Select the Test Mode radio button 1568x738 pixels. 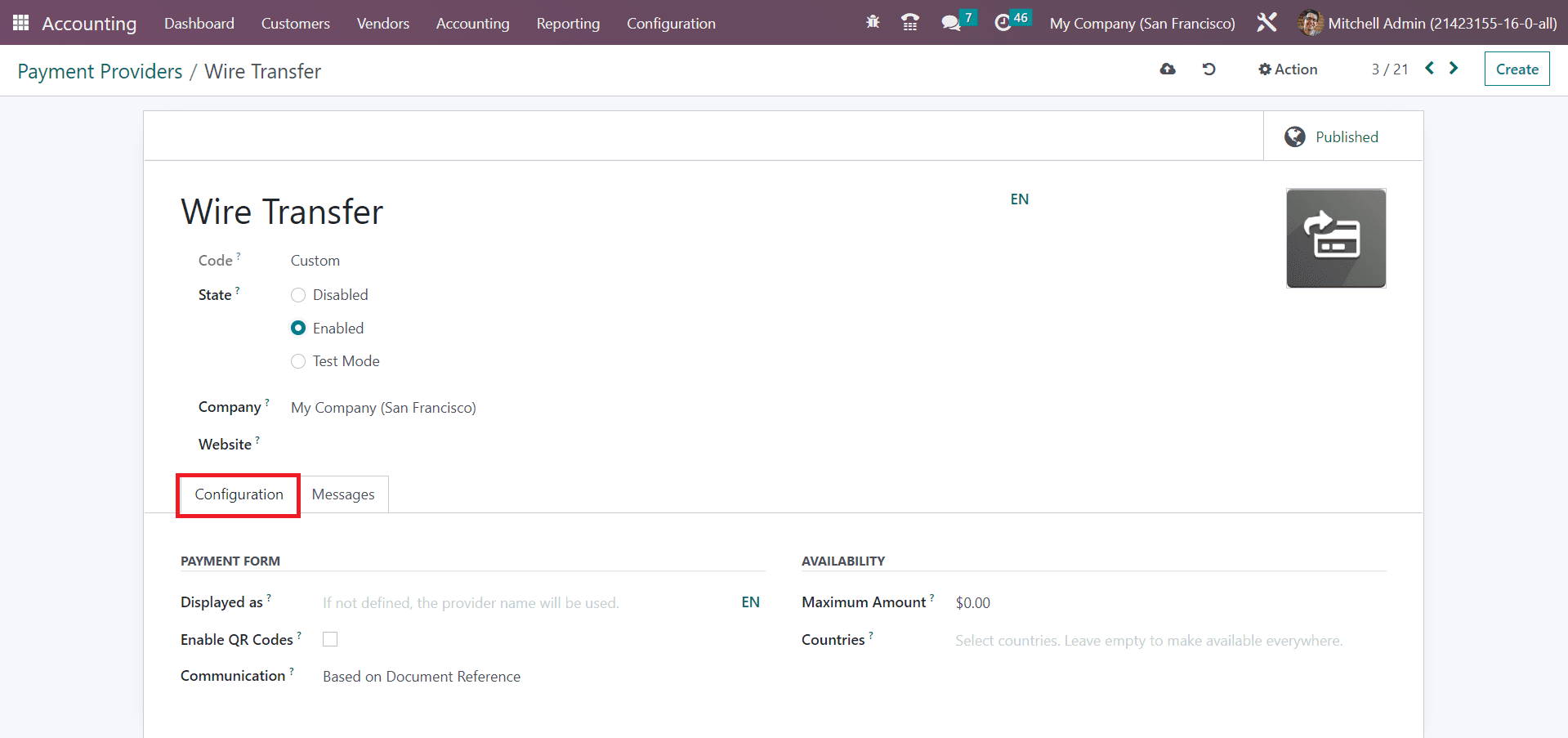pyautogui.click(x=298, y=361)
